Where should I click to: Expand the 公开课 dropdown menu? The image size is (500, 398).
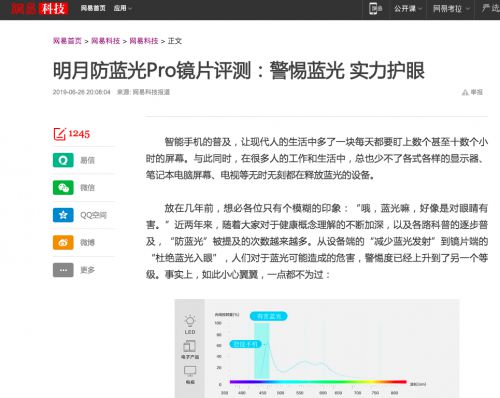coord(408,9)
